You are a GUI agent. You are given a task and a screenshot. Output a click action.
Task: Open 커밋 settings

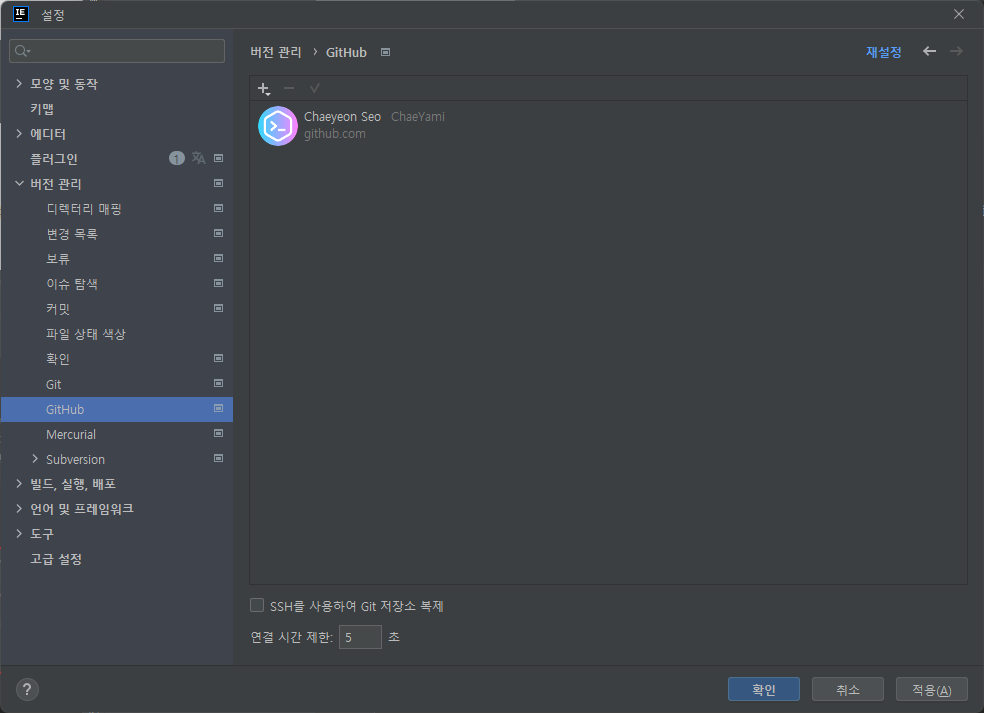(58, 309)
